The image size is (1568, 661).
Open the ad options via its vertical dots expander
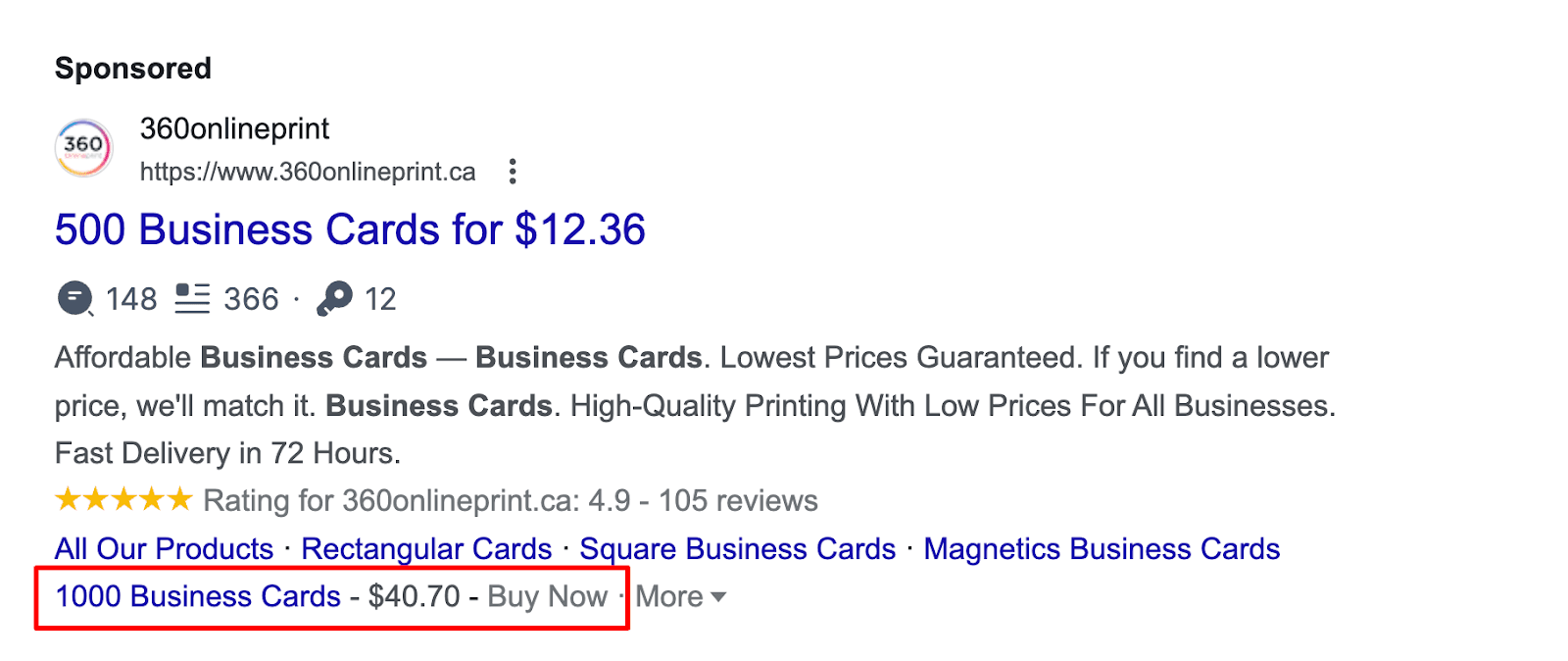click(514, 171)
